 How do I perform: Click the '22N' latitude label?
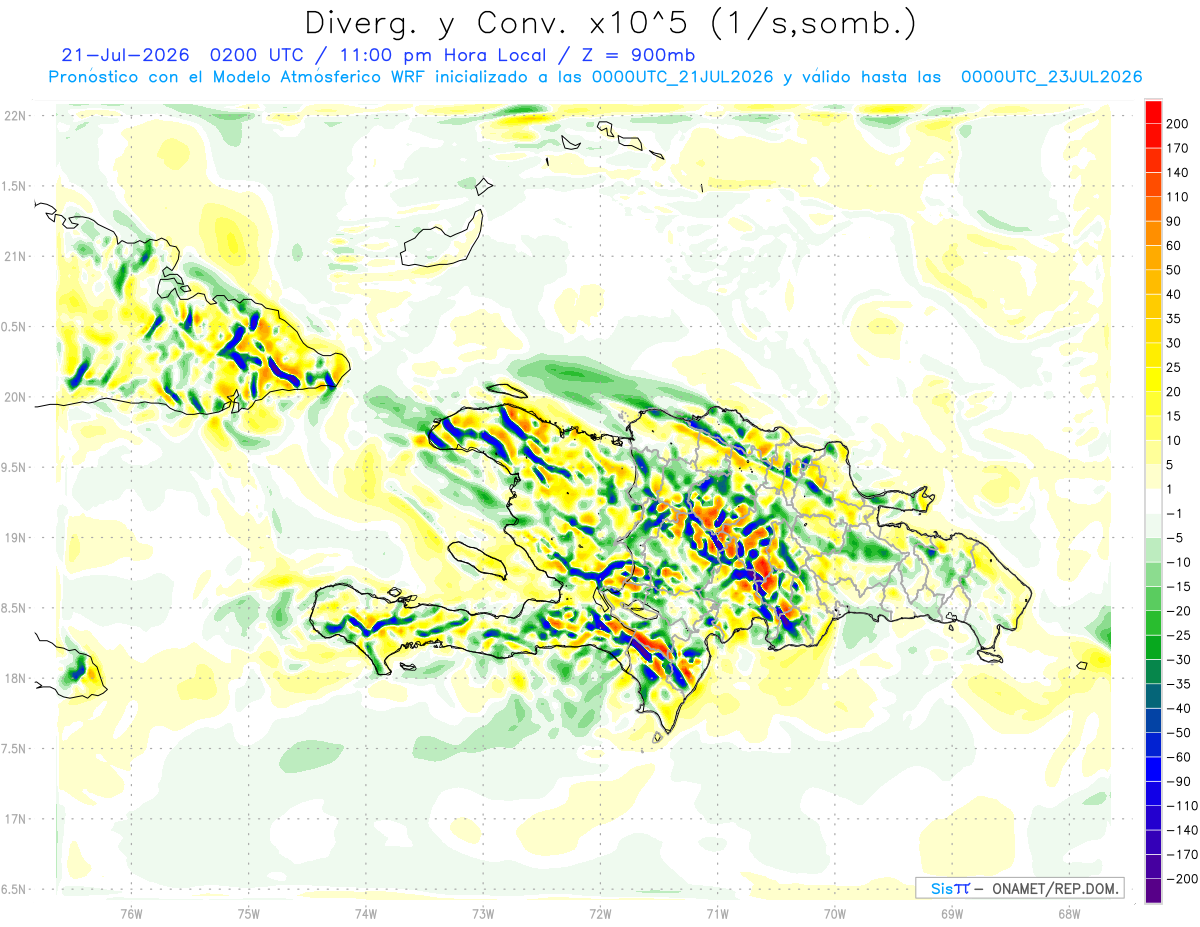pyautogui.click(x=15, y=115)
